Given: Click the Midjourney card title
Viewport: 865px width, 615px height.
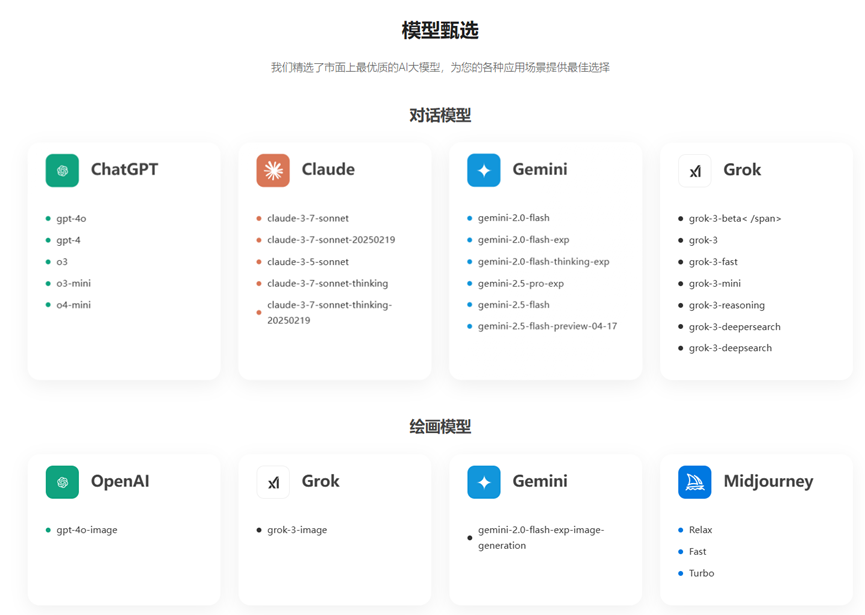Looking at the screenshot, I should [768, 482].
